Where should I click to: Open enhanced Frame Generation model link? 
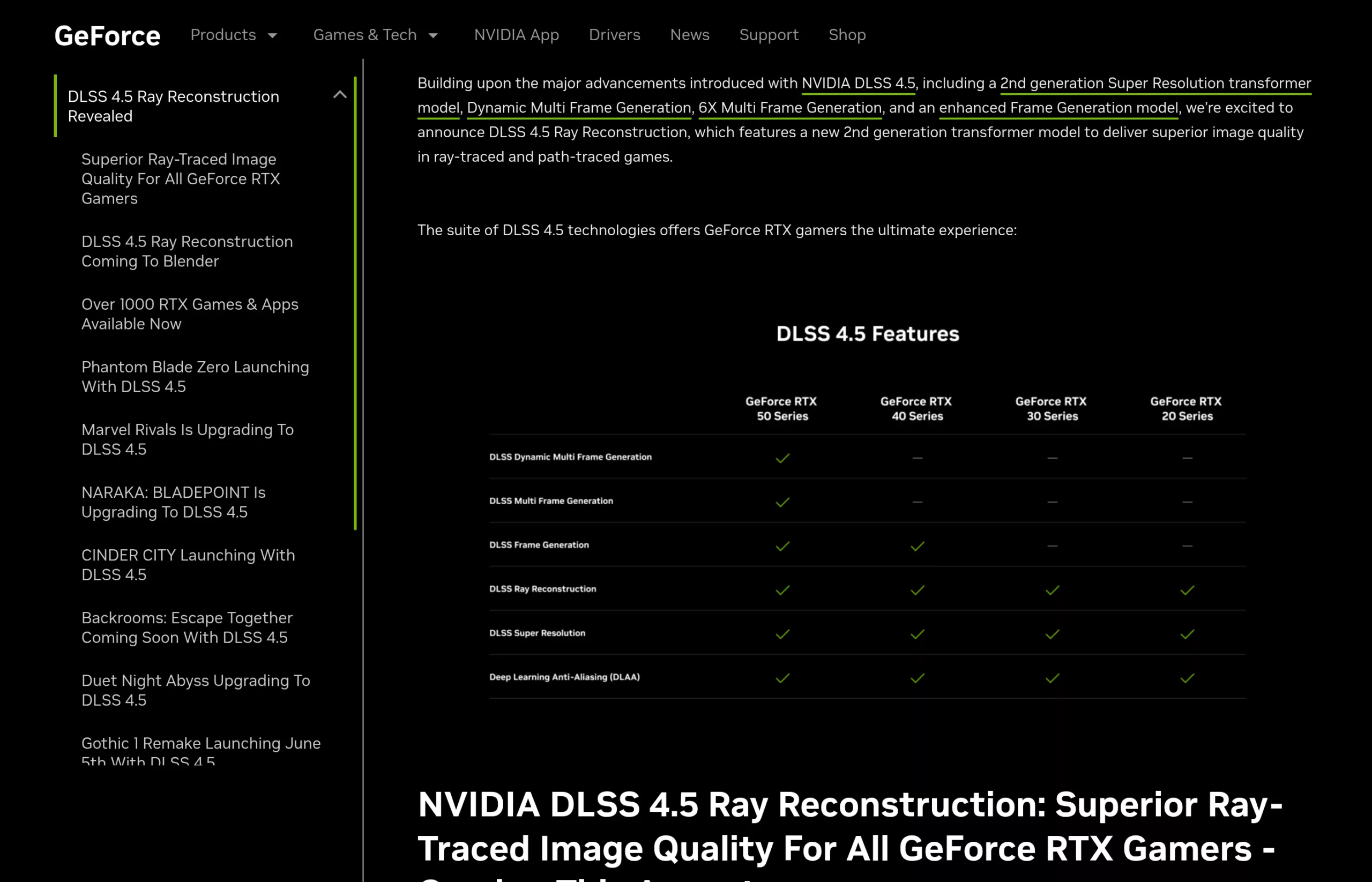(1058, 108)
